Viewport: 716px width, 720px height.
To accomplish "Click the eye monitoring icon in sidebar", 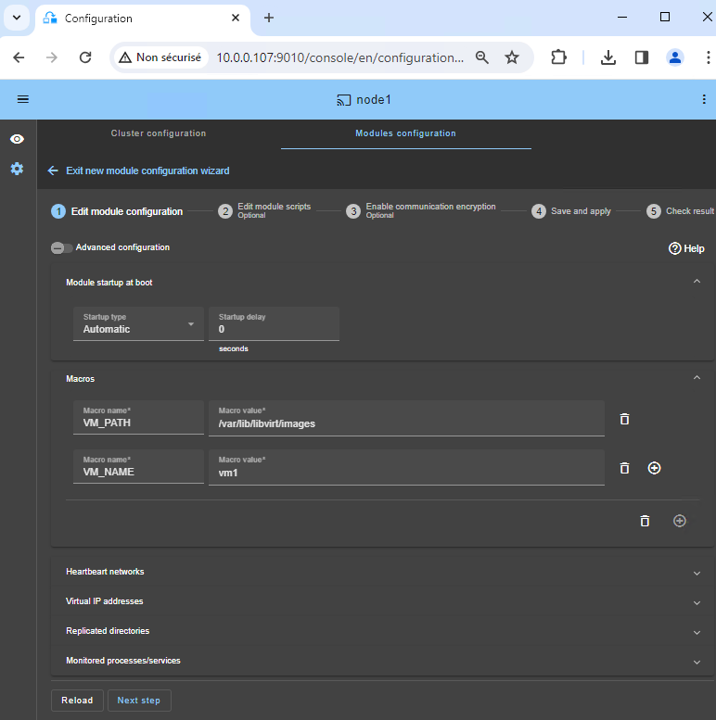I will pyautogui.click(x=17, y=139).
